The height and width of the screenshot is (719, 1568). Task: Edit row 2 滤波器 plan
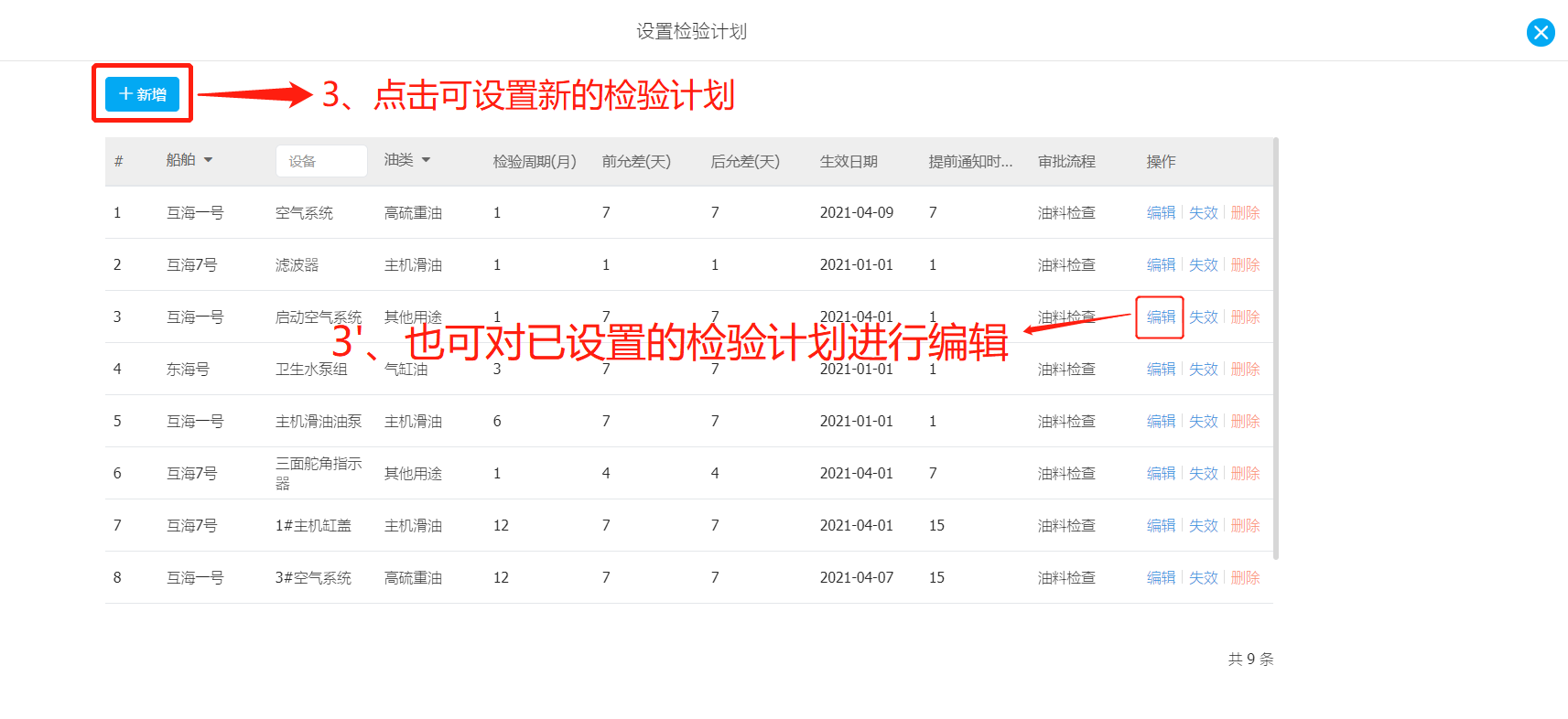coord(1161,264)
